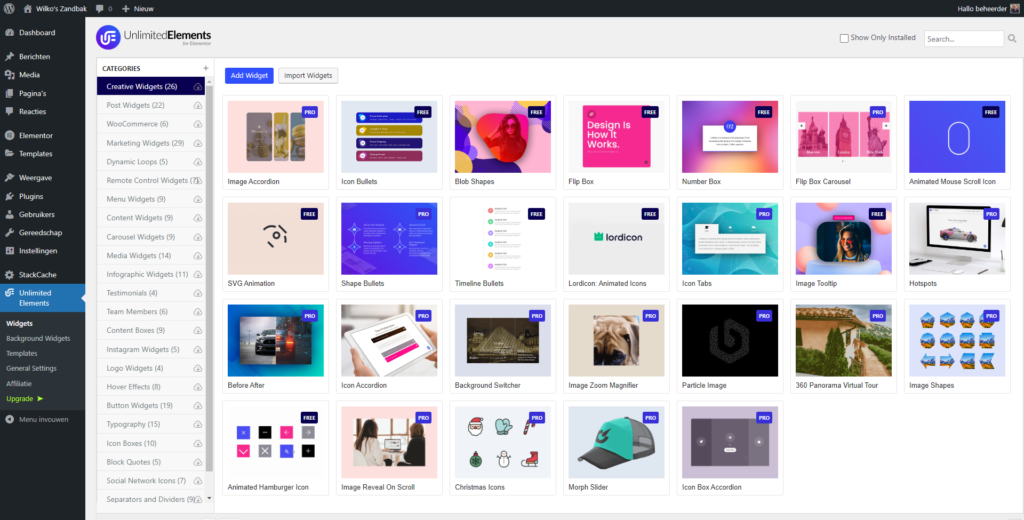Open the comments bubble icon
The height and width of the screenshot is (520, 1024).
click(99, 9)
